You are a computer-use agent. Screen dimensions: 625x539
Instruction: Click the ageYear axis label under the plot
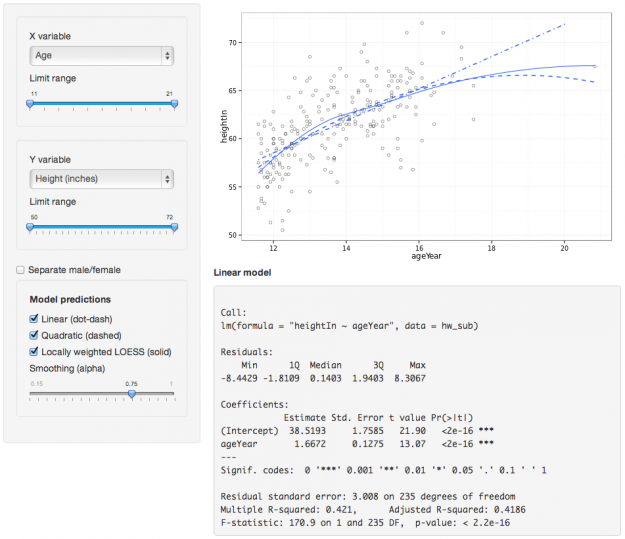click(x=426, y=256)
